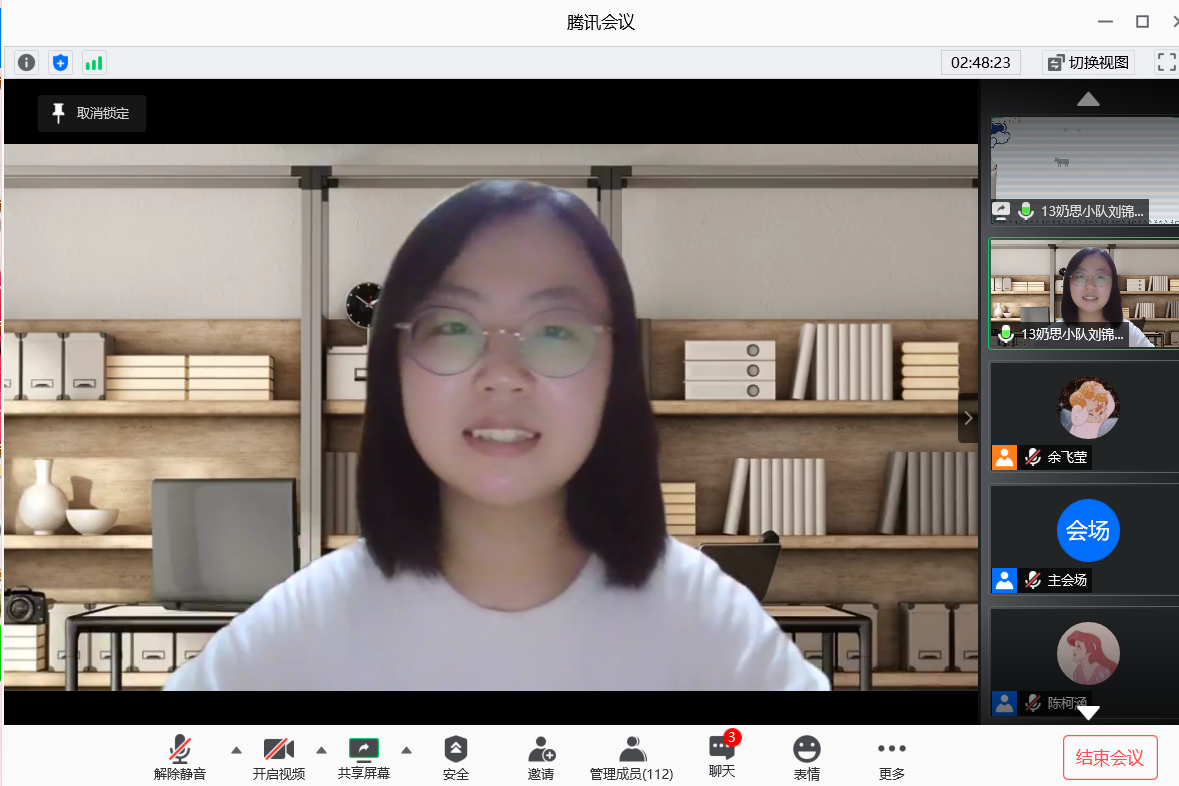Click the blue user icon of 陈柯涵

point(1005,703)
